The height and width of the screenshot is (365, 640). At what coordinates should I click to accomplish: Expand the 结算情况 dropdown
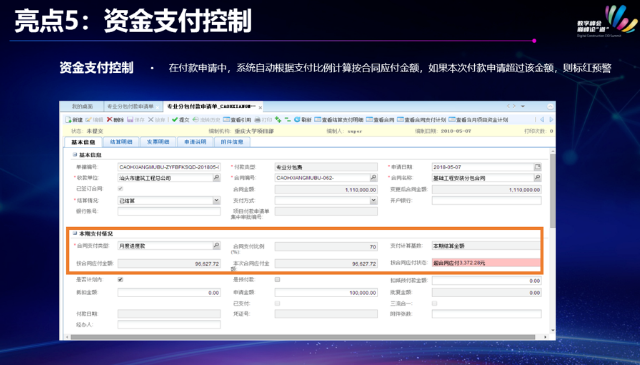click(x=216, y=200)
